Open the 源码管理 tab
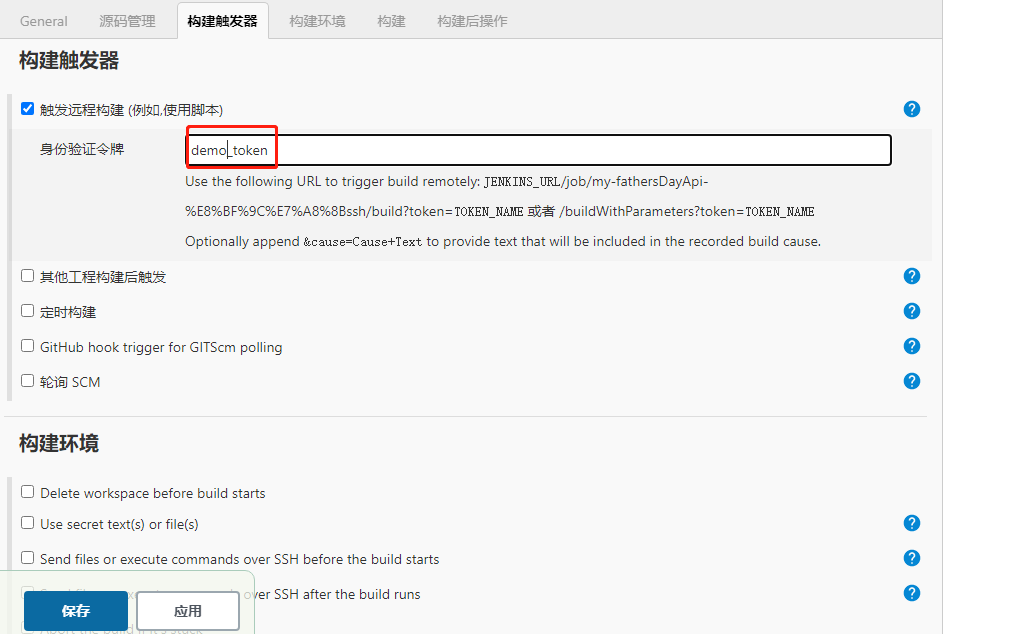The height and width of the screenshot is (634, 1017). 127,21
